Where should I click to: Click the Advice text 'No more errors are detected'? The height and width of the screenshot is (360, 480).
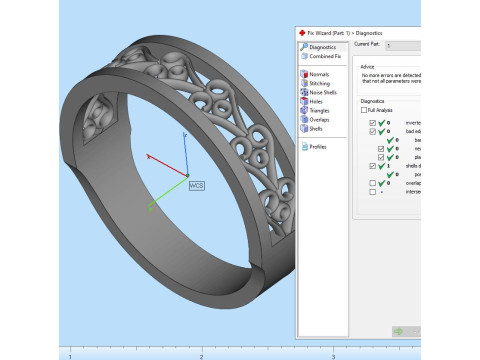pyautogui.click(x=391, y=75)
